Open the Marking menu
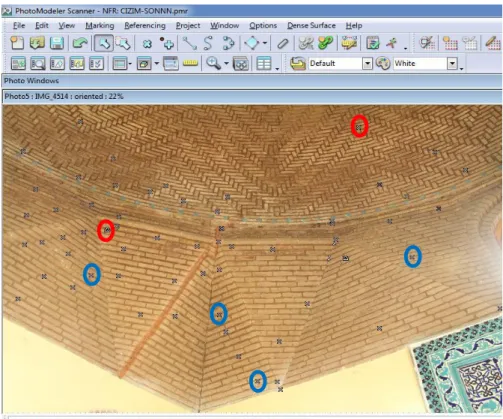Image resolution: width=503 pixels, height=419 pixels. click(100, 25)
